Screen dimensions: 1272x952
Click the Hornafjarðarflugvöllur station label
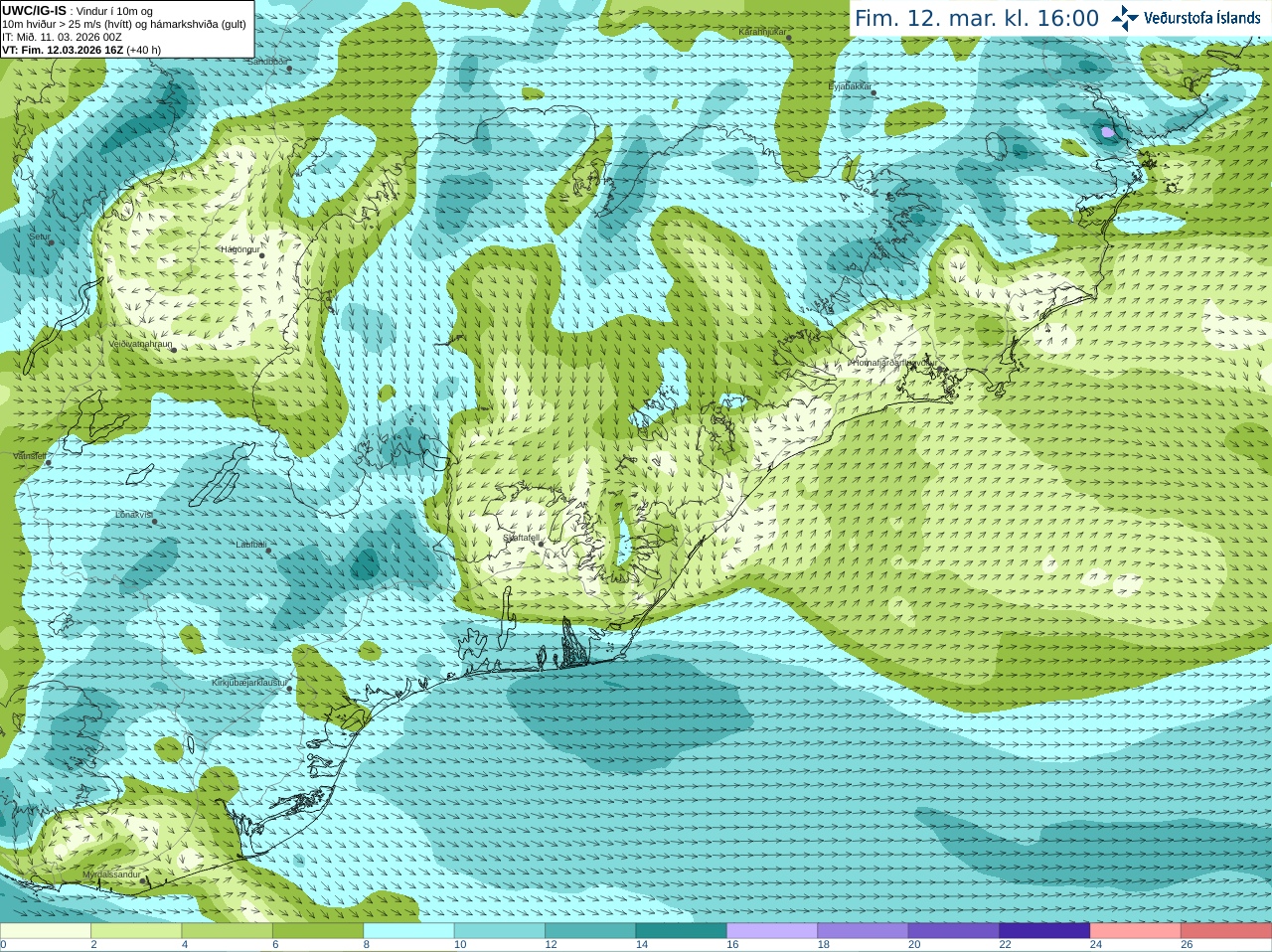coord(895,363)
